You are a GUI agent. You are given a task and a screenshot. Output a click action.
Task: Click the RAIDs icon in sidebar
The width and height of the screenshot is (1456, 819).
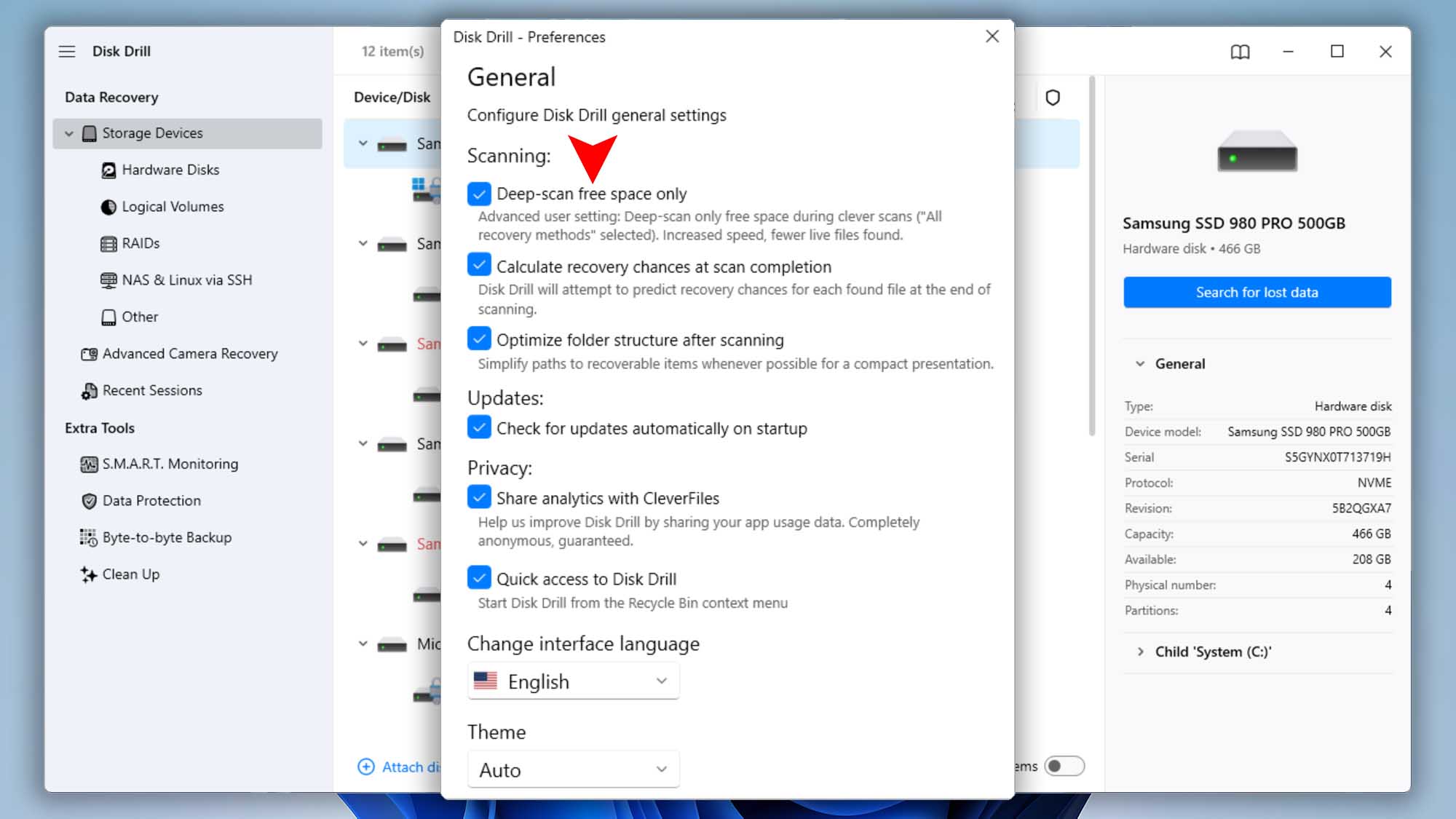[x=108, y=243]
